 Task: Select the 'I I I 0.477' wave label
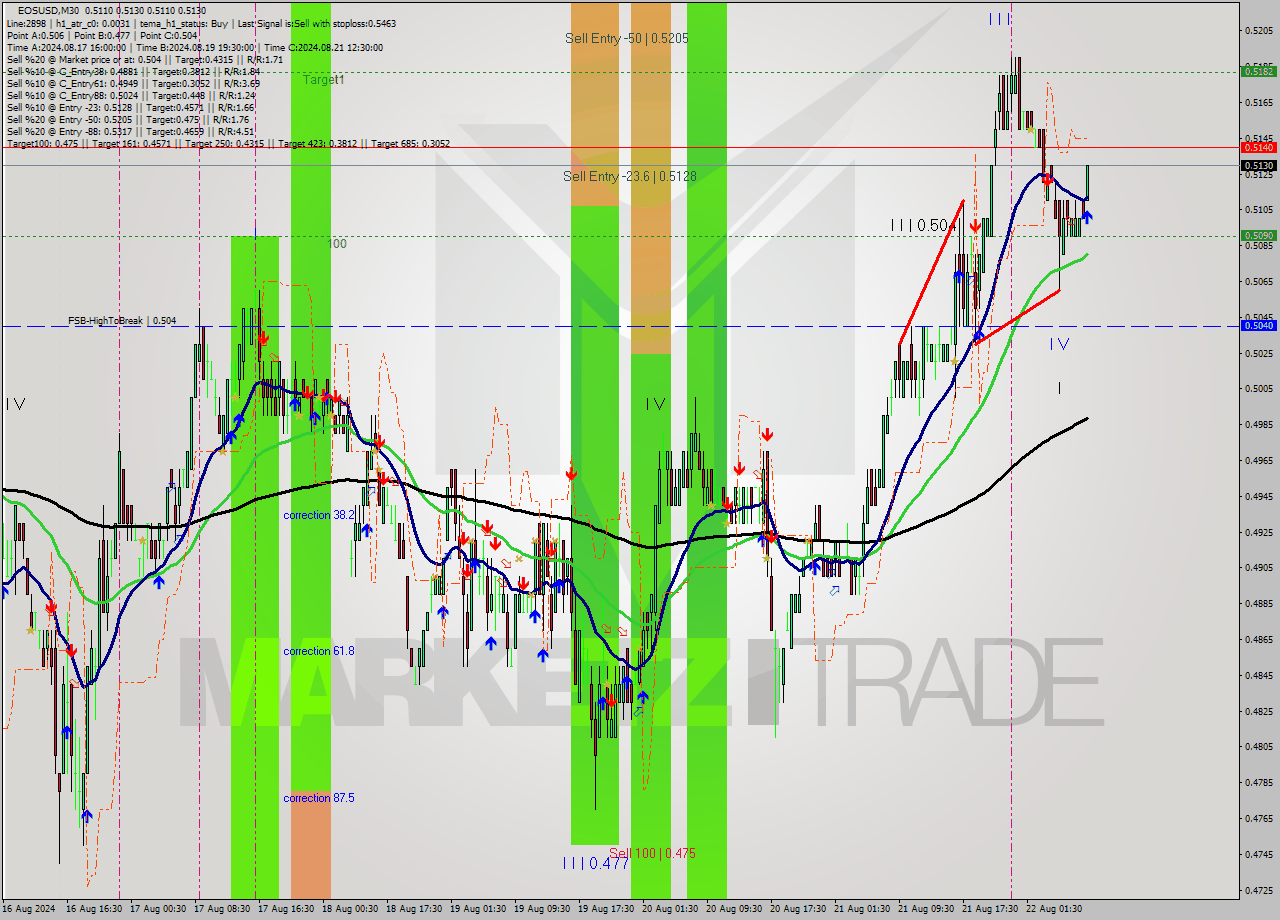[x=595, y=863]
